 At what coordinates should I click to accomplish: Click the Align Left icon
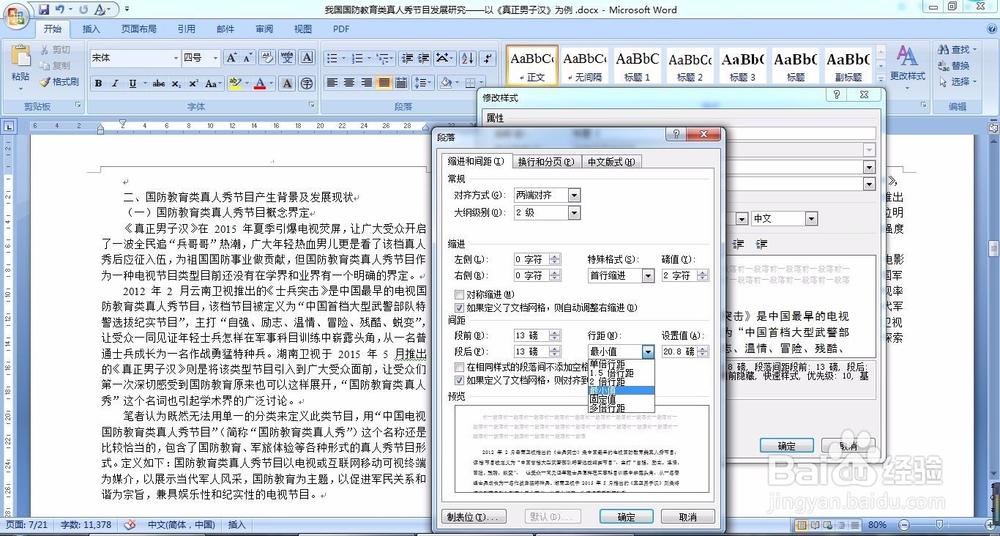point(332,83)
